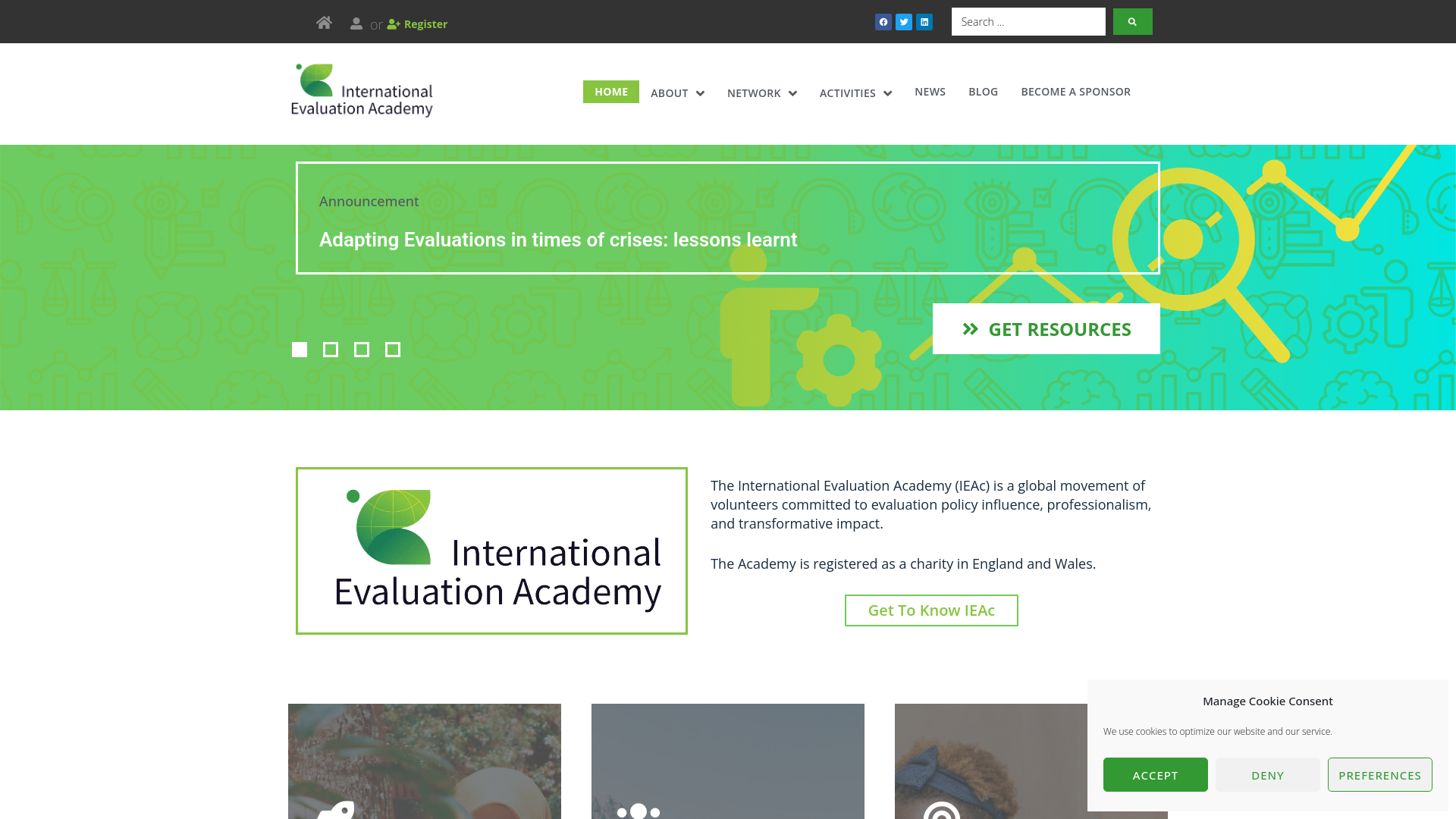Open the LinkedIn social icon
Image resolution: width=1456 pixels, height=819 pixels.
[x=924, y=22]
